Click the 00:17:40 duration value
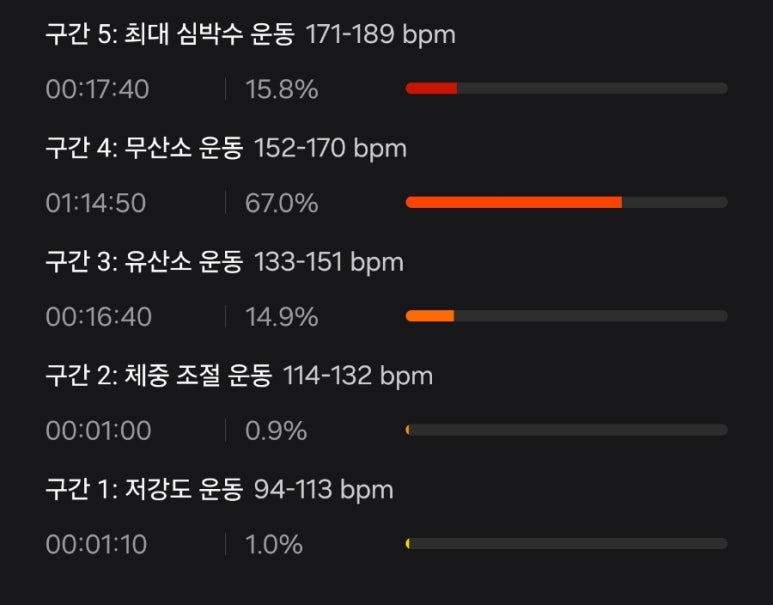773x605 pixels. tap(97, 89)
